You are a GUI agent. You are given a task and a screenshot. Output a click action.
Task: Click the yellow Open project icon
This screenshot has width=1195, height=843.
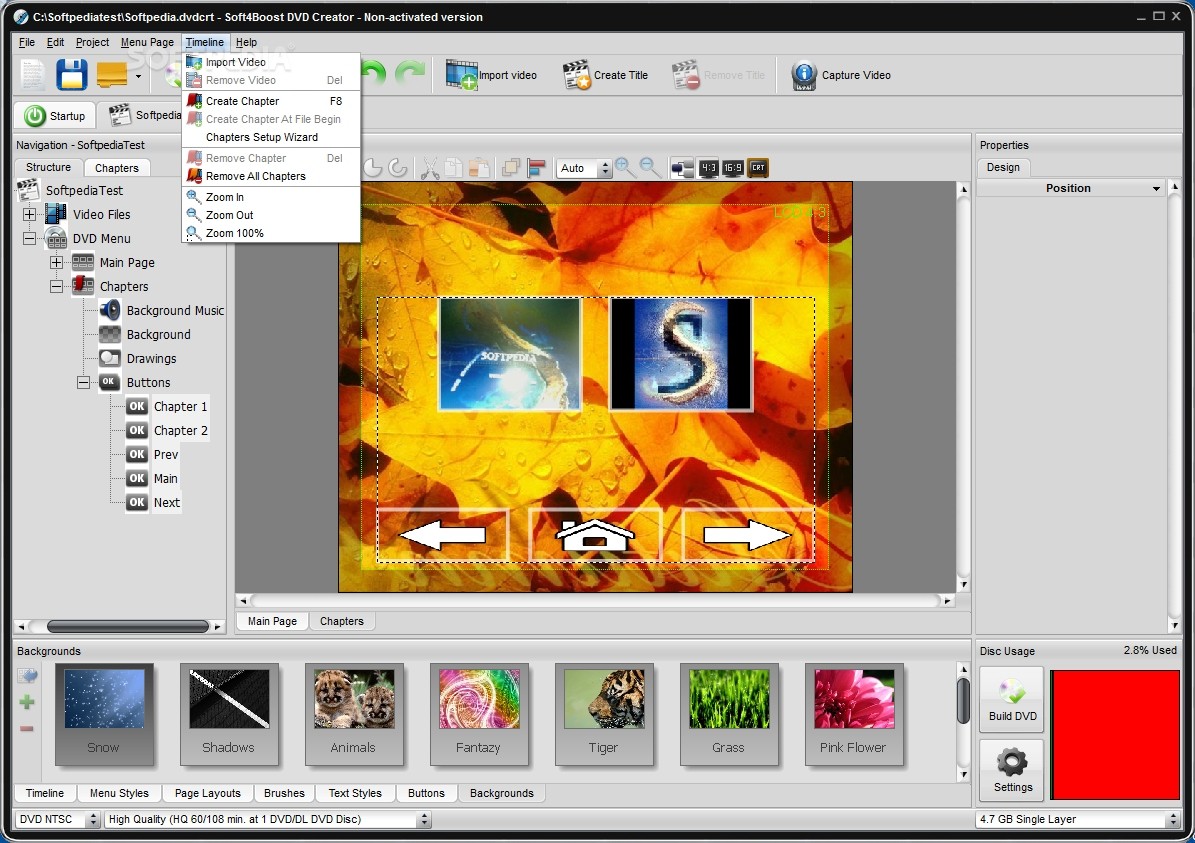point(112,75)
